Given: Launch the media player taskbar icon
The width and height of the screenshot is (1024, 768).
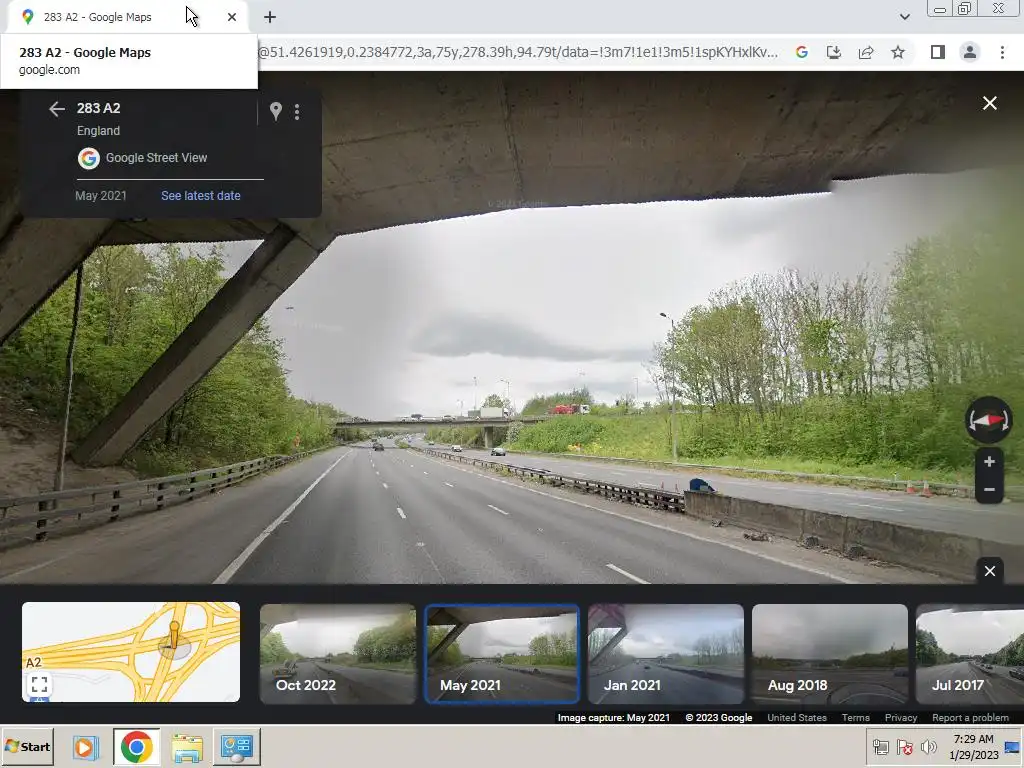Looking at the screenshot, I should tap(84, 747).
